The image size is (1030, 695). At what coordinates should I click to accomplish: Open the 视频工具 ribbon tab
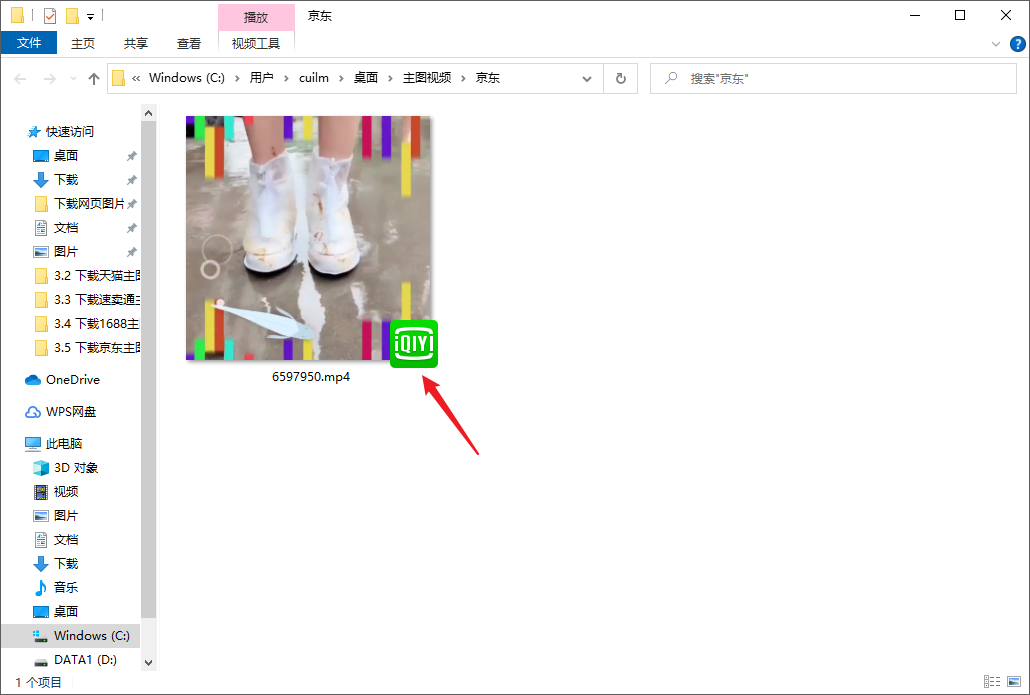pos(256,43)
